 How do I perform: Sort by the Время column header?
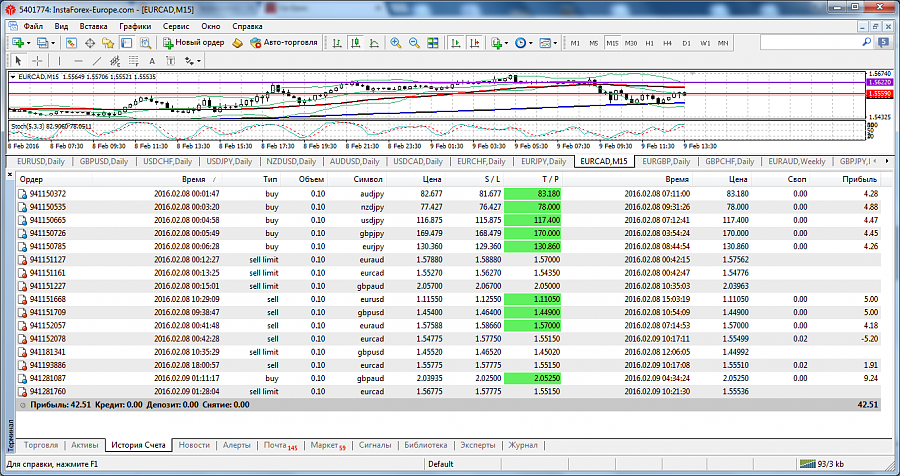(x=193, y=179)
